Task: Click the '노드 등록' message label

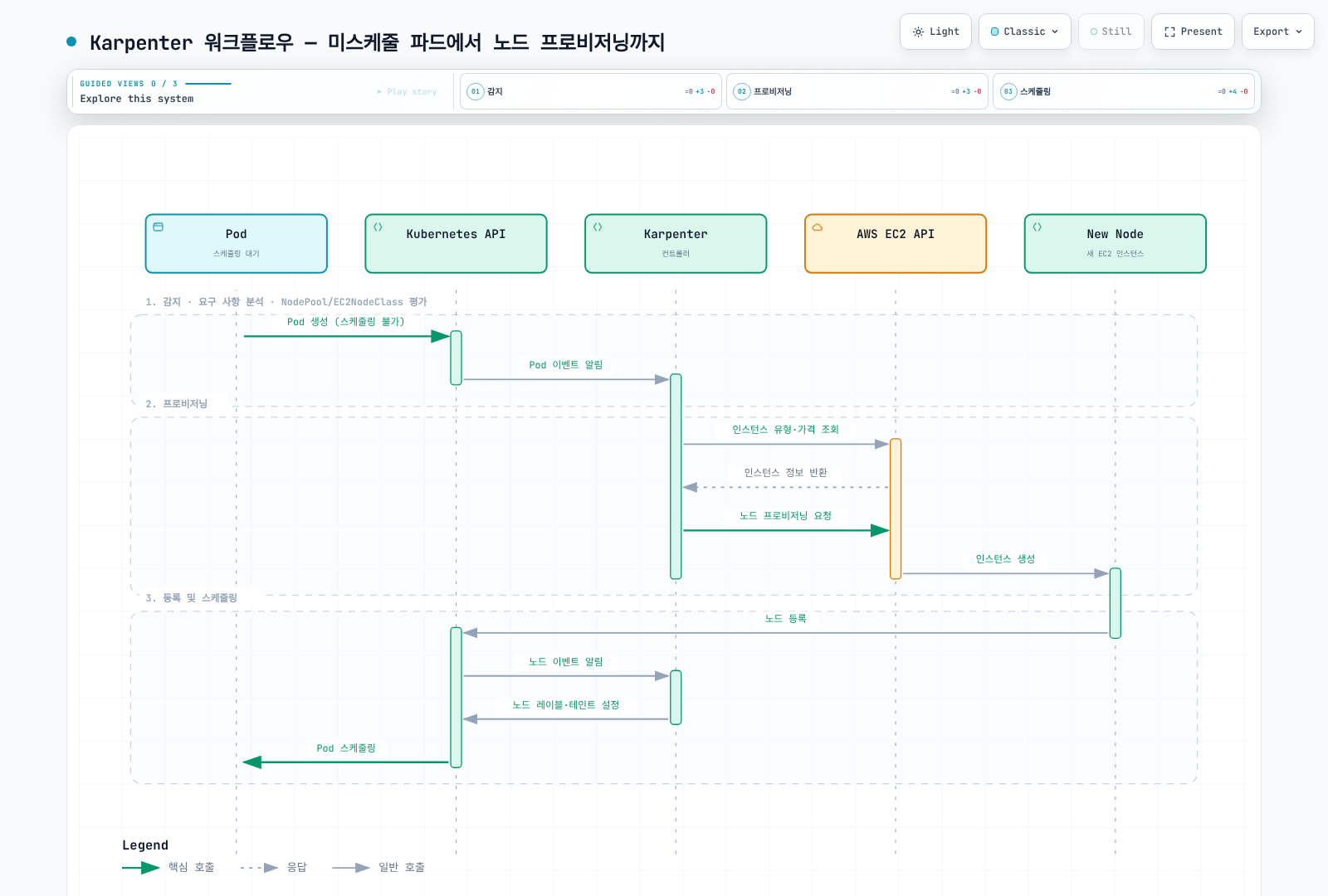Action: pos(785,619)
